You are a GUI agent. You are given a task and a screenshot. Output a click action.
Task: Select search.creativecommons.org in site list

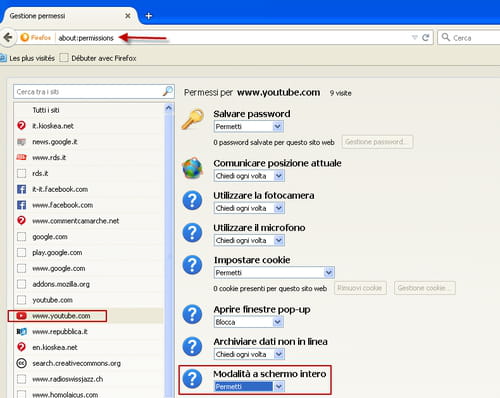pos(89,363)
